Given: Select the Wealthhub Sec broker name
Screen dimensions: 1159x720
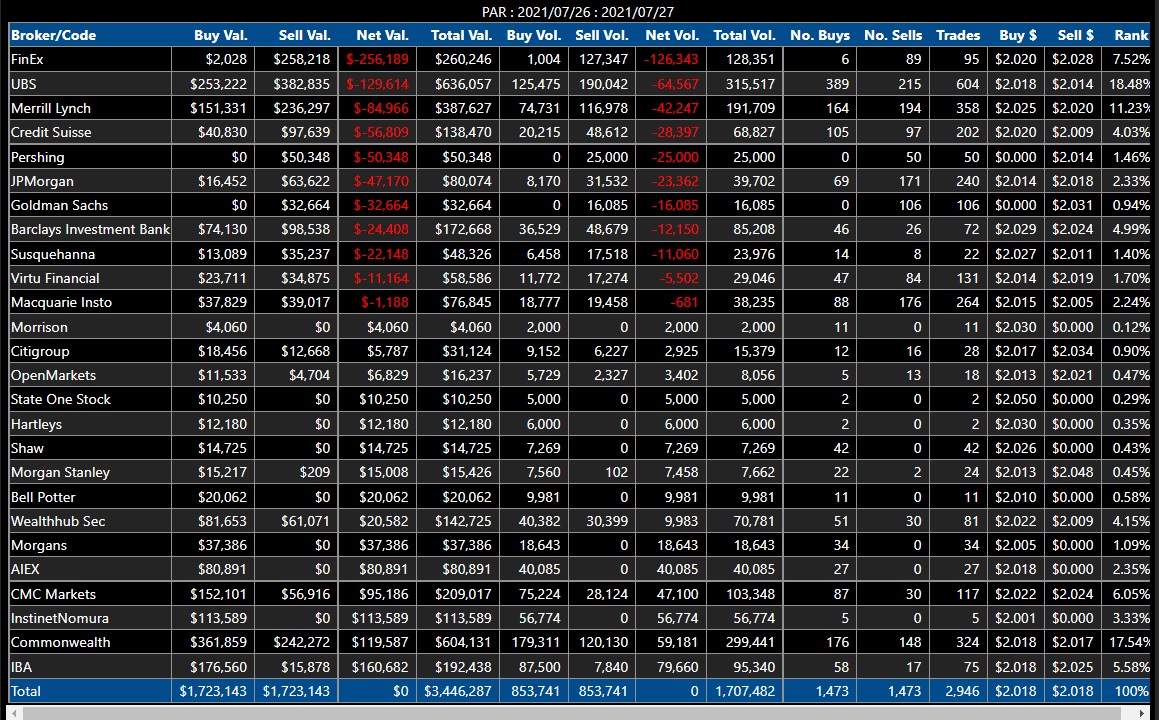Looking at the screenshot, I should point(58,521).
